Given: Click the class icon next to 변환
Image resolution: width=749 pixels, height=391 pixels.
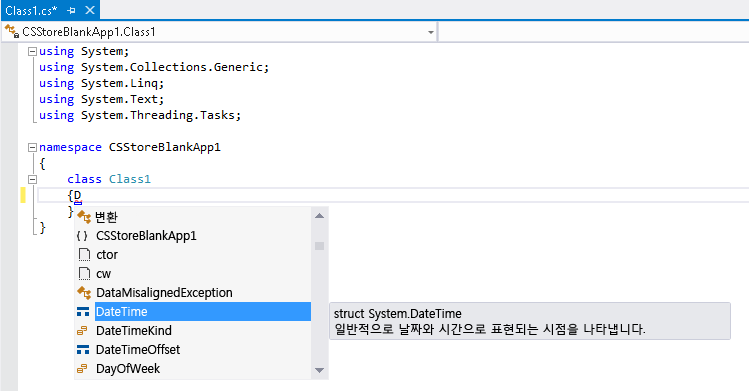Looking at the screenshot, I should (x=84, y=217).
